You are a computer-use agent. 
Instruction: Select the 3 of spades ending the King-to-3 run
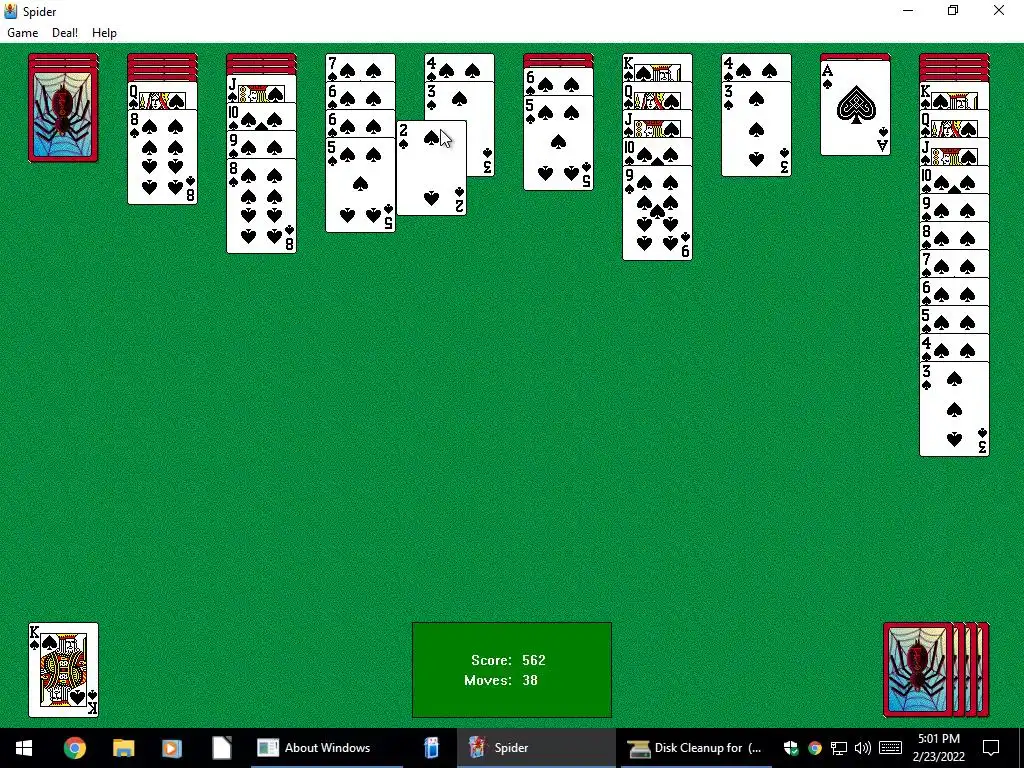(954, 409)
